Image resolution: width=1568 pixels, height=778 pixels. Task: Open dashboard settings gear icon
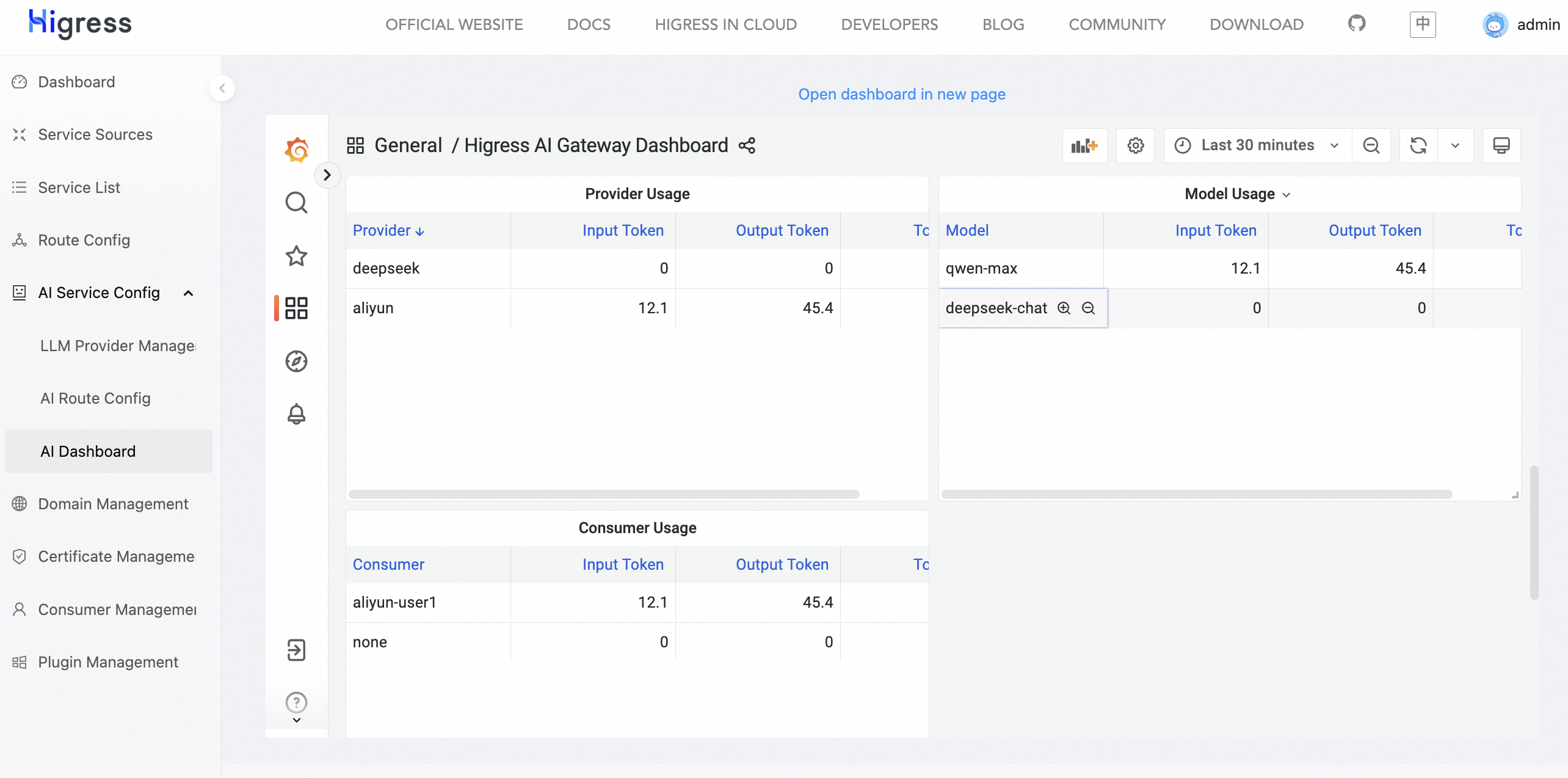click(1135, 145)
